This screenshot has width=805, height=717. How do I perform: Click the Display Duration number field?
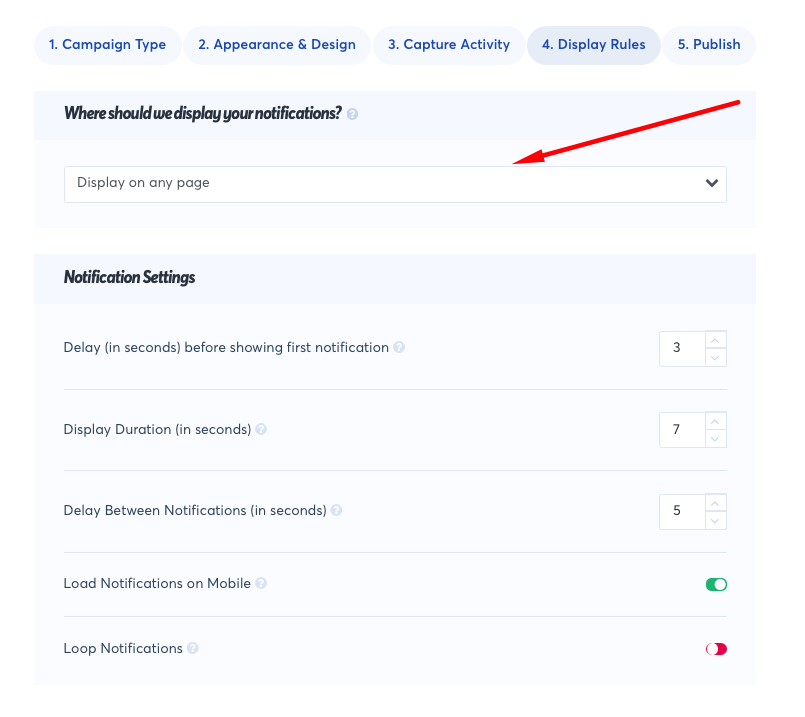click(681, 430)
